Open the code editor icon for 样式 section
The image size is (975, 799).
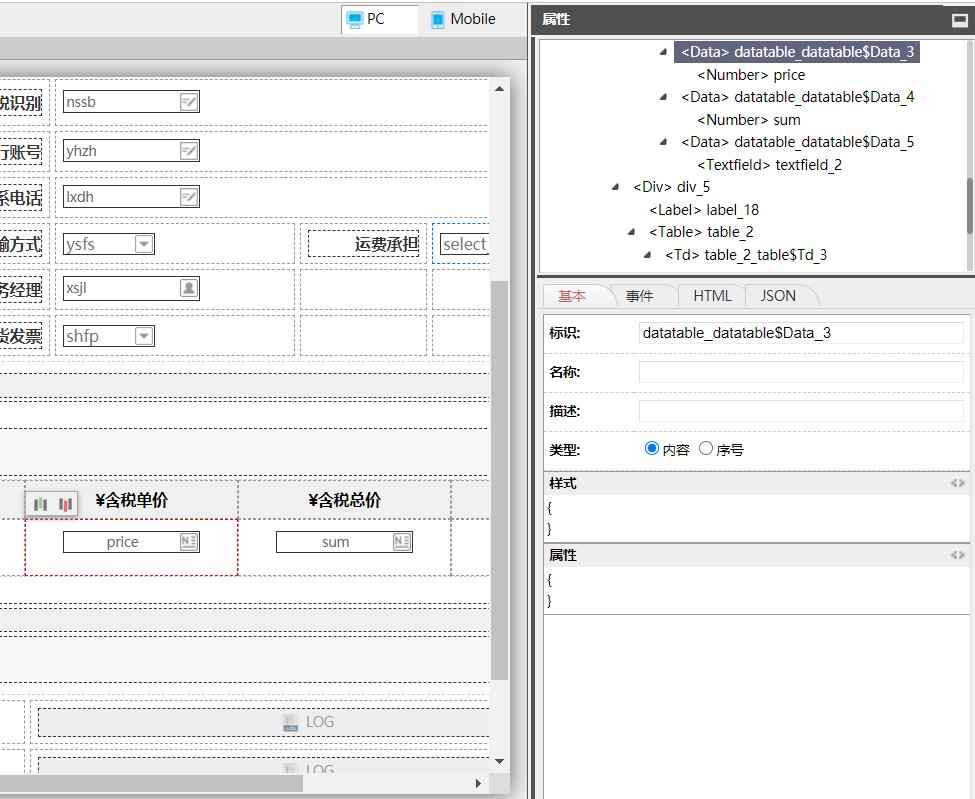[x=957, y=483]
